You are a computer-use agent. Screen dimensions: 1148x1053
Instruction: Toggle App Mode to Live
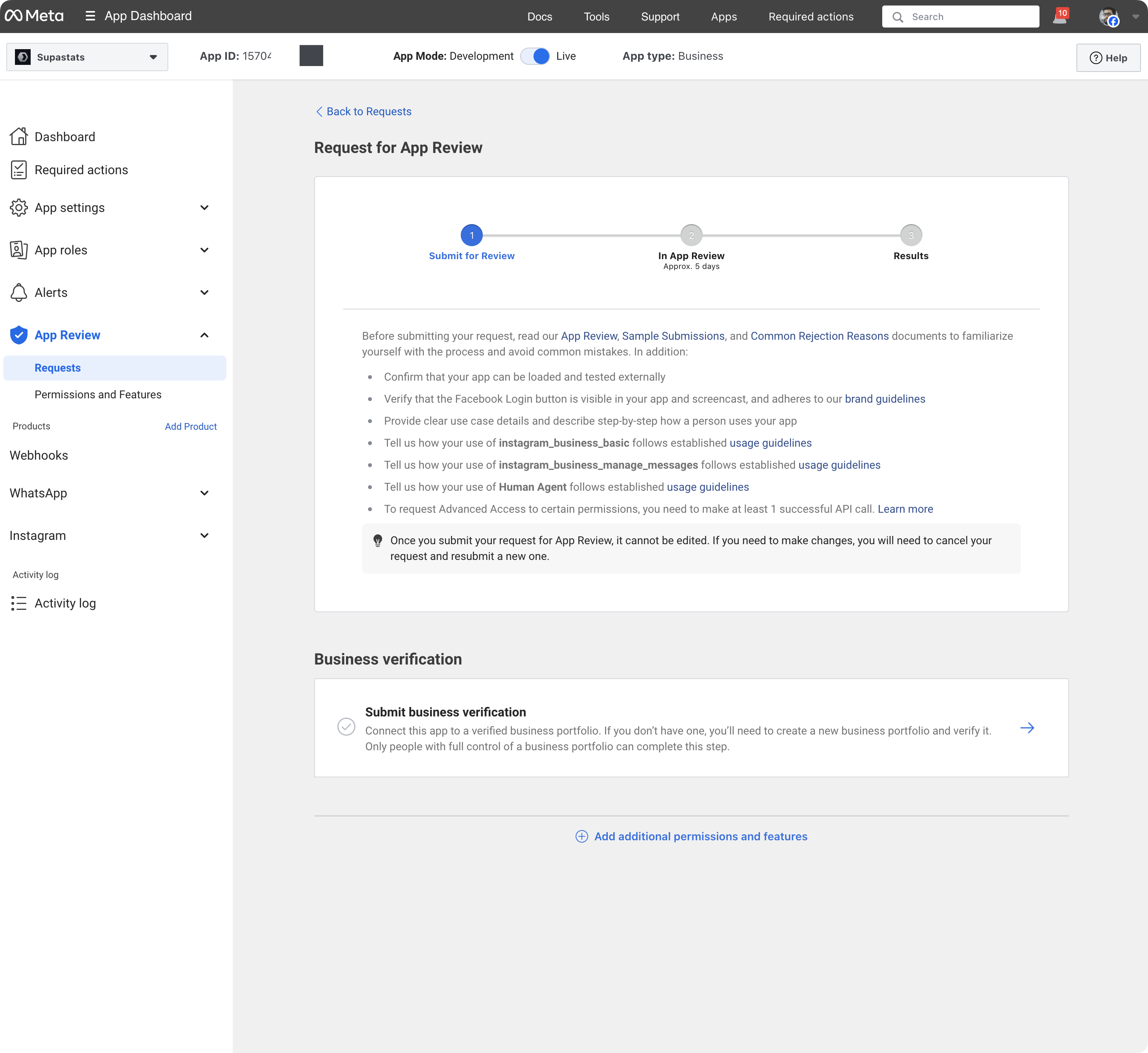click(x=535, y=56)
